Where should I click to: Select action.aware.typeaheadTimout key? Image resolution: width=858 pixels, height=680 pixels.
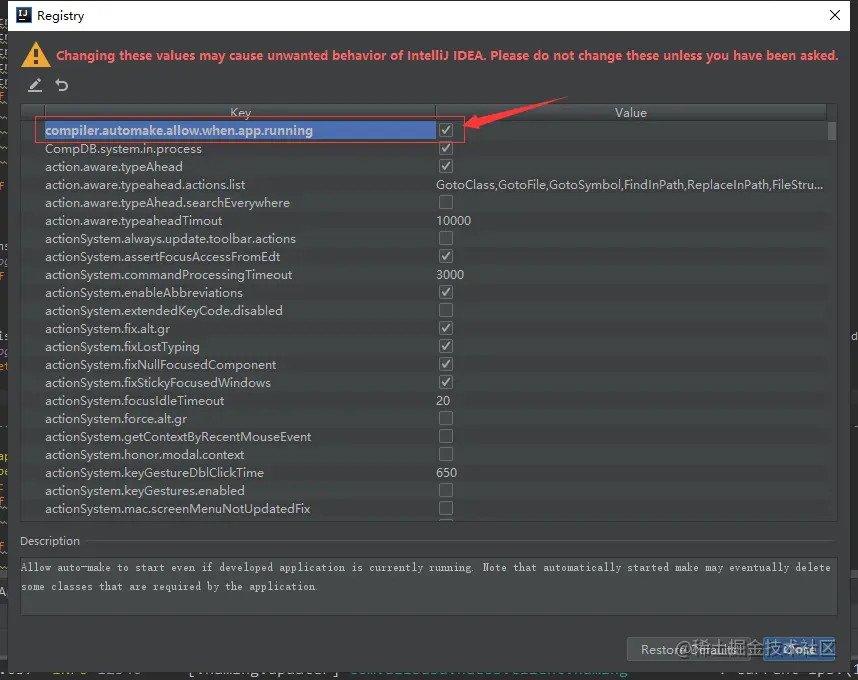pos(134,221)
